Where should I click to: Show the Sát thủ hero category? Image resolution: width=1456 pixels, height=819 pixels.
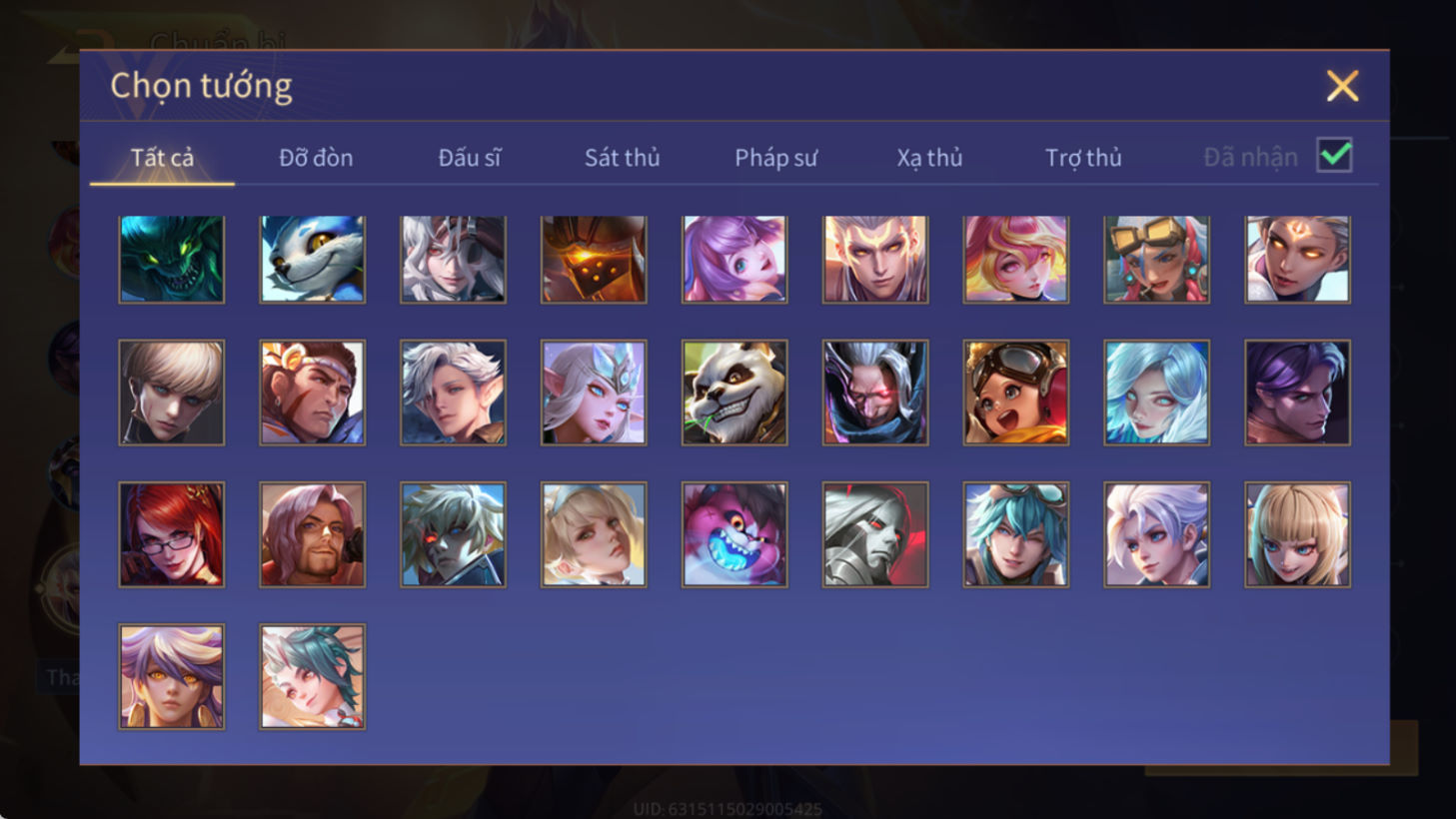coord(622,158)
